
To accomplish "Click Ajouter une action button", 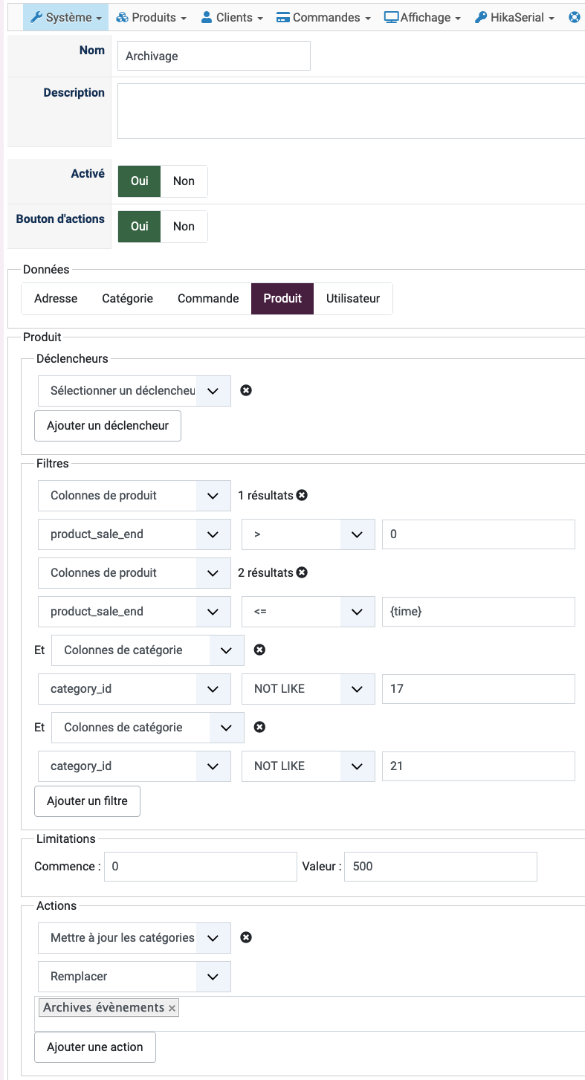I will click(95, 1047).
